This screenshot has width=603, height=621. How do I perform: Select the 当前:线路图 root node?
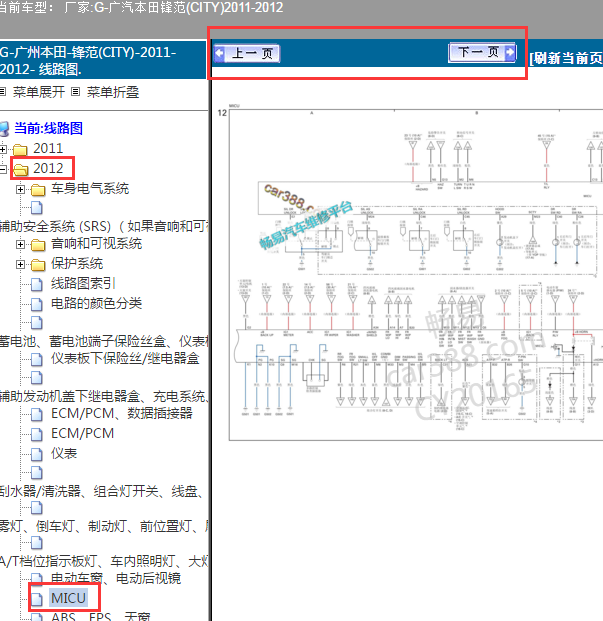point(48,128)
